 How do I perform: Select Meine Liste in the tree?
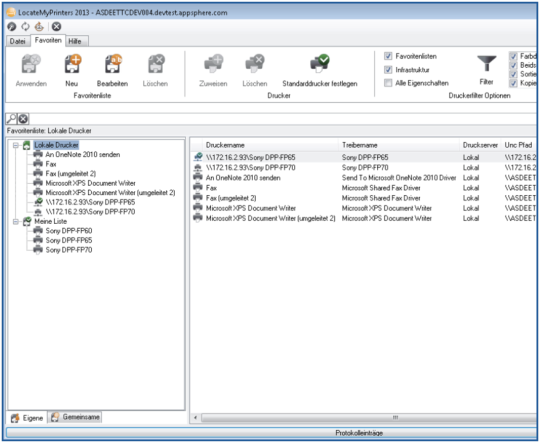point(51,221)
